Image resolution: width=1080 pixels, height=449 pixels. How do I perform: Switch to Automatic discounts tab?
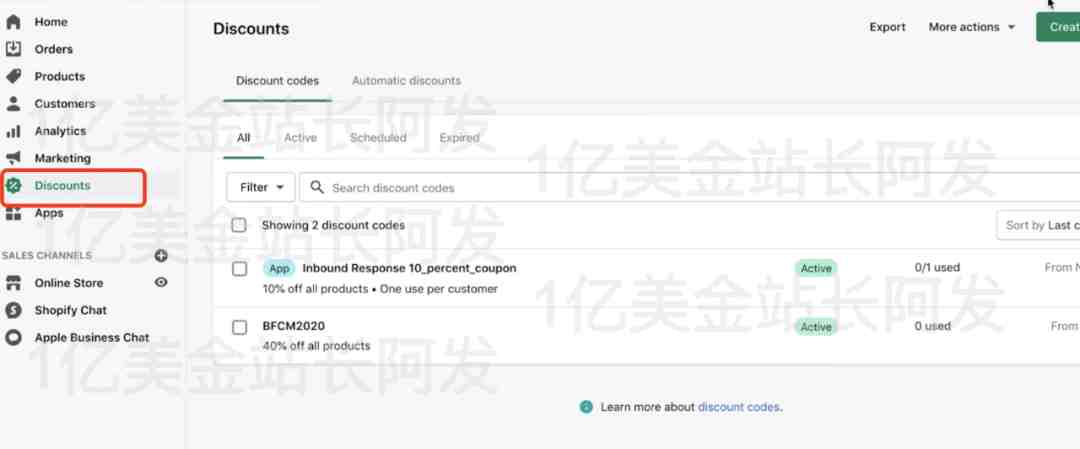click(406, 81)
